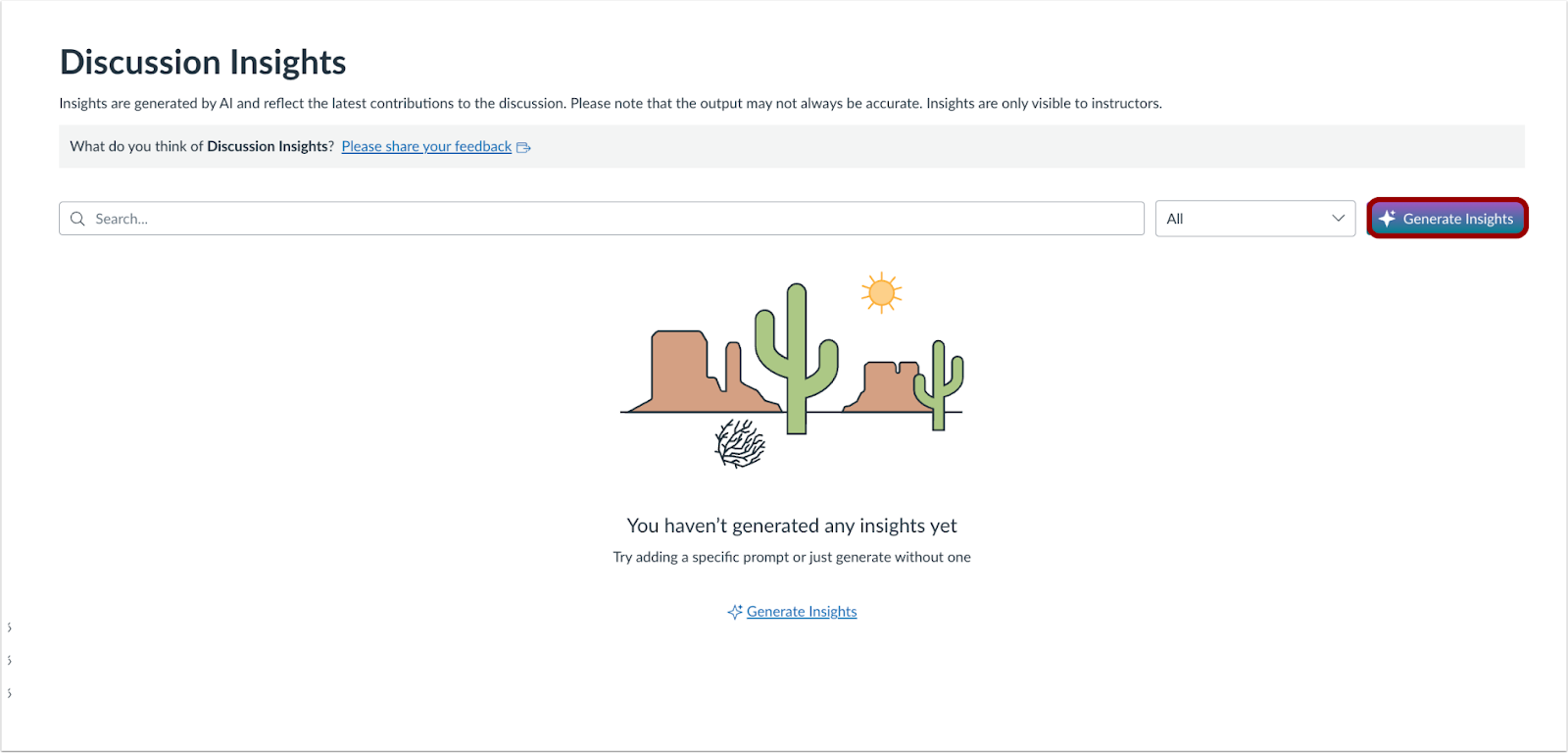Open the Please share your feedback link
The height and width of the screenshot is (753, 1568).
pyautogui.click(x=425, y=146)
